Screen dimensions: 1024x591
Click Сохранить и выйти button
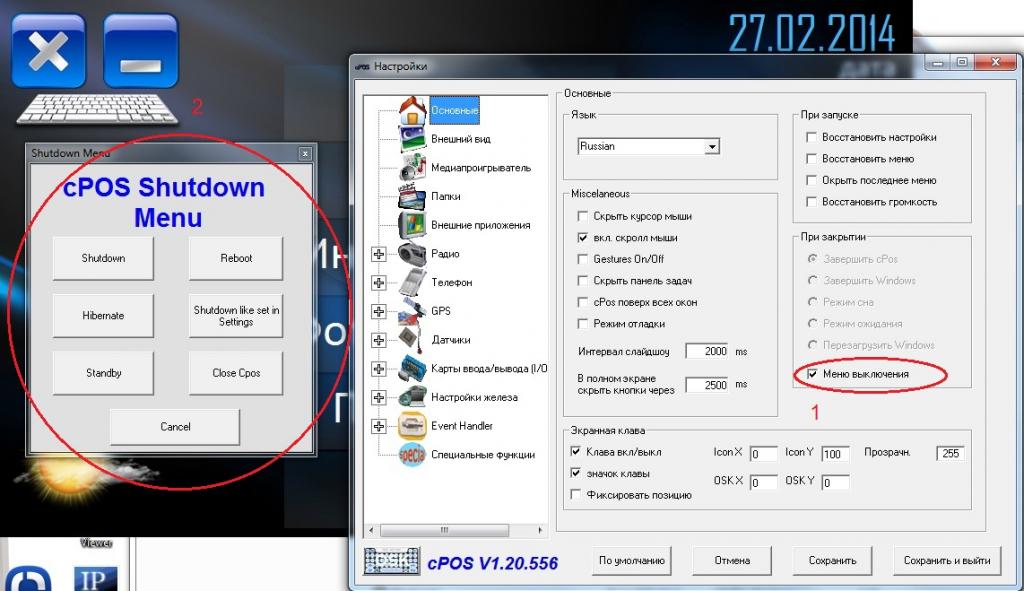[x=947, y=560]
